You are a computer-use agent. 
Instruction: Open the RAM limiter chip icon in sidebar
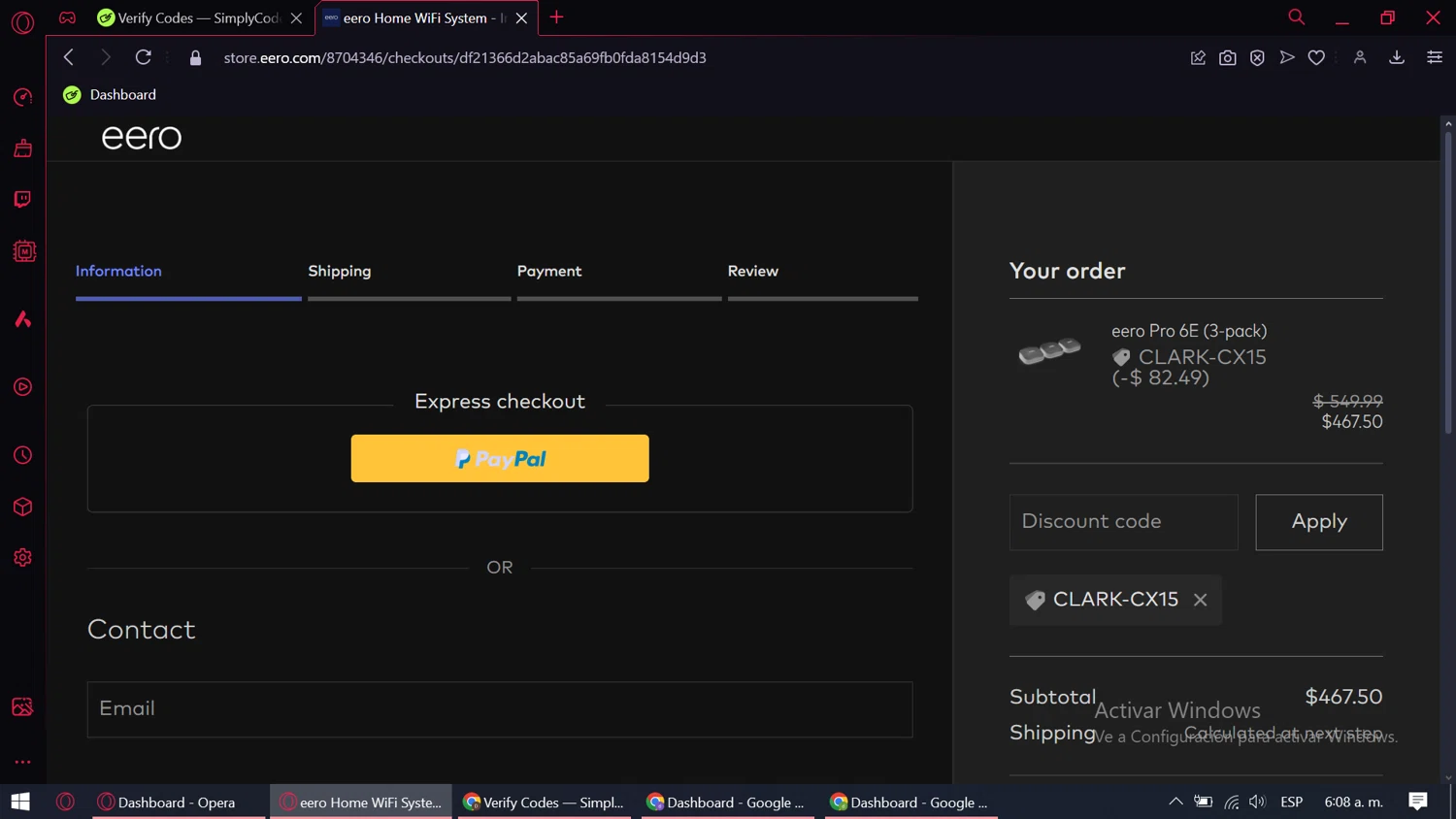click(23, 251)
